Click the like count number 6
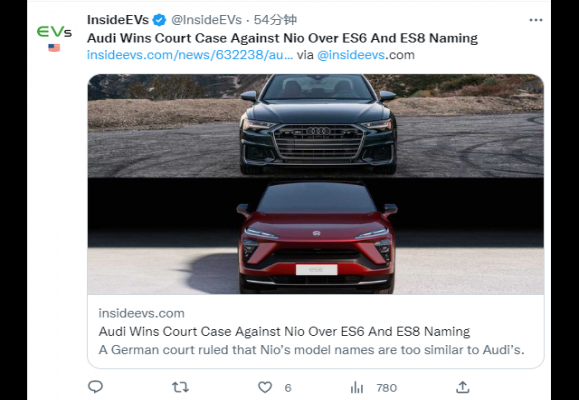This screenshot has width=579, height=400. (288, 388)
